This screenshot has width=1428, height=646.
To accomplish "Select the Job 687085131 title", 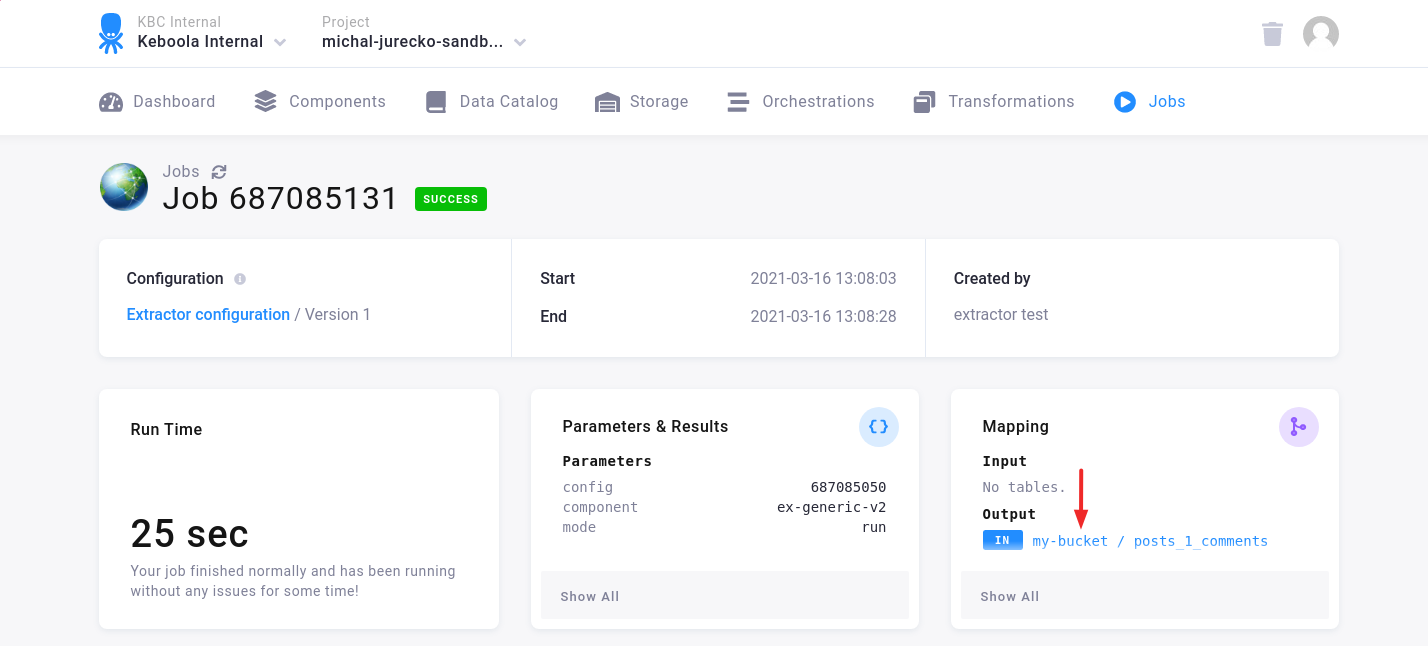I will coord(281,198).
